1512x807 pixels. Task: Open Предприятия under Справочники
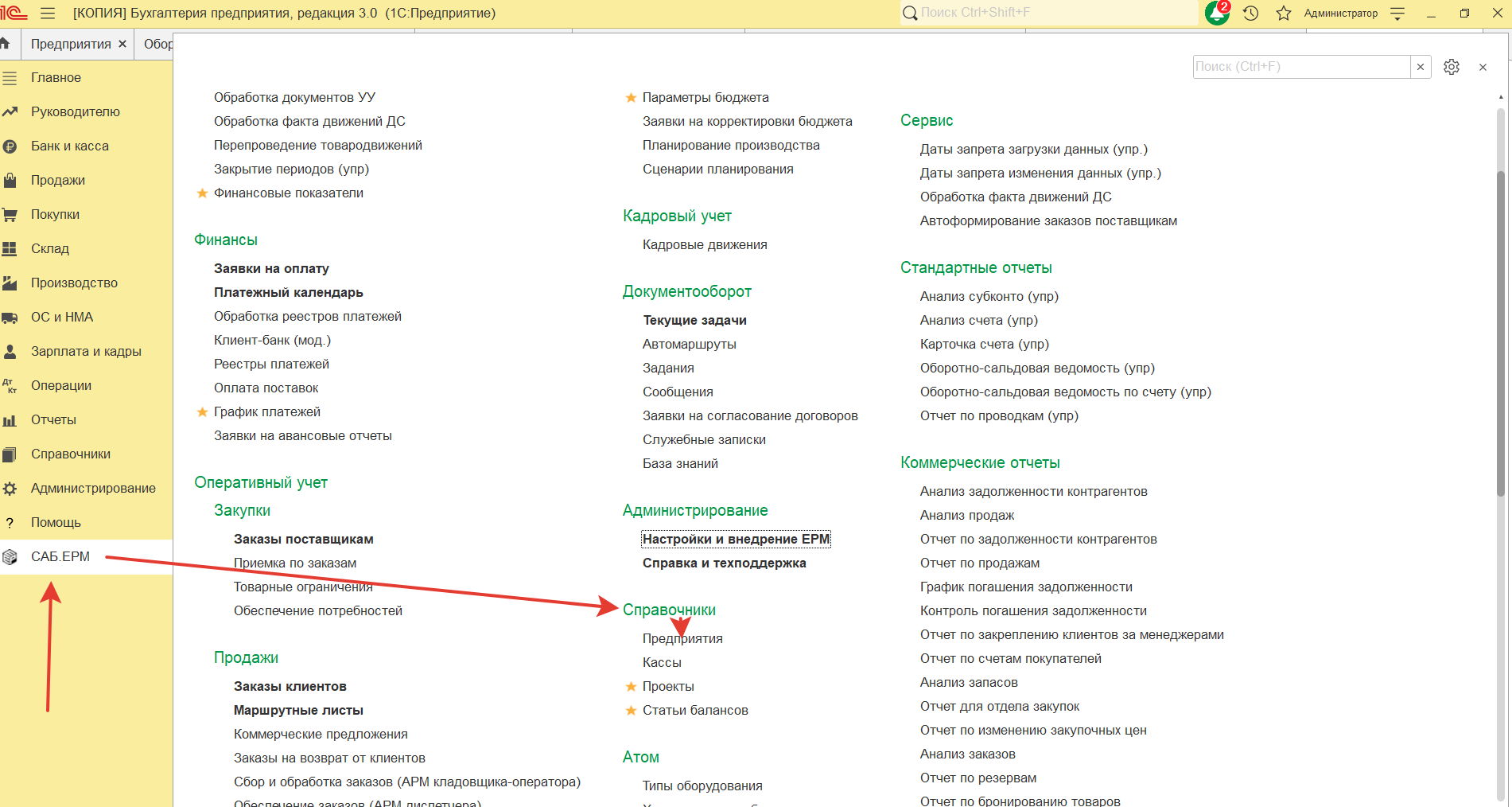[682, 639]
